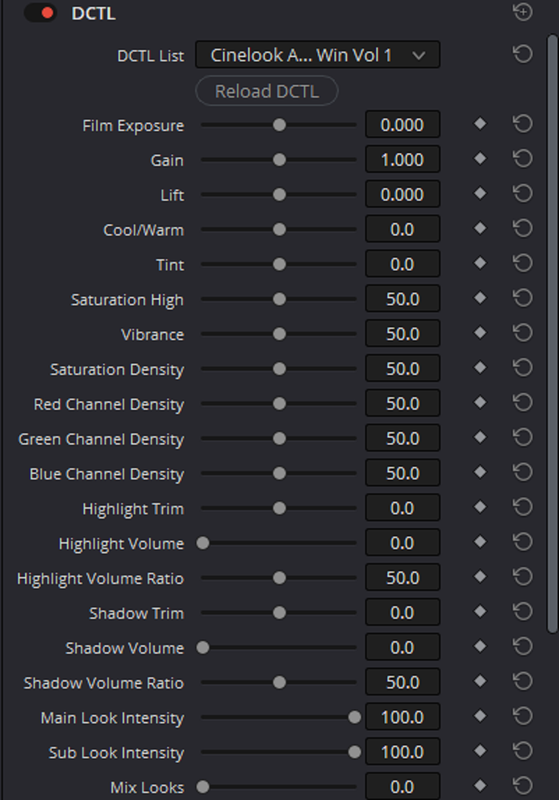Reset all DCTL settings with top icon
The image size is (559, 800).
point(523,12)
